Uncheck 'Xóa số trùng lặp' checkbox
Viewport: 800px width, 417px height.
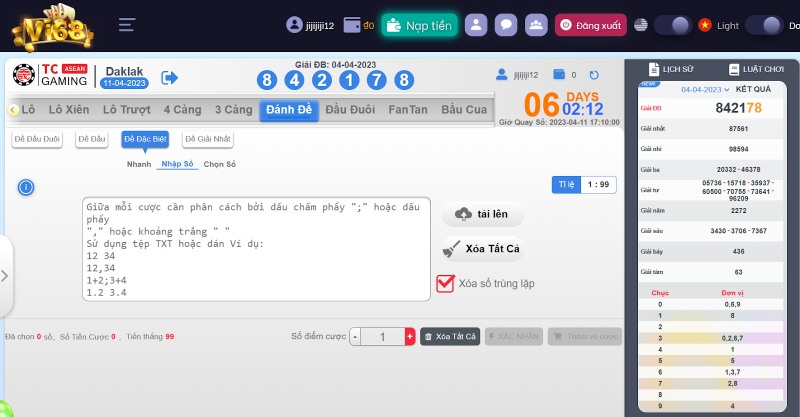446,284
